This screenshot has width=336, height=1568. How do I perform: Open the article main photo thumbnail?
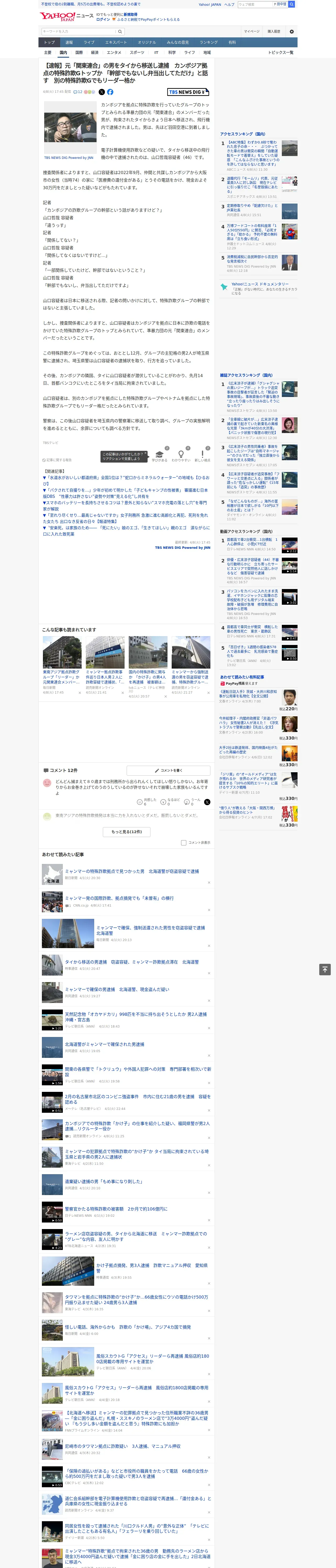[70, 127]
